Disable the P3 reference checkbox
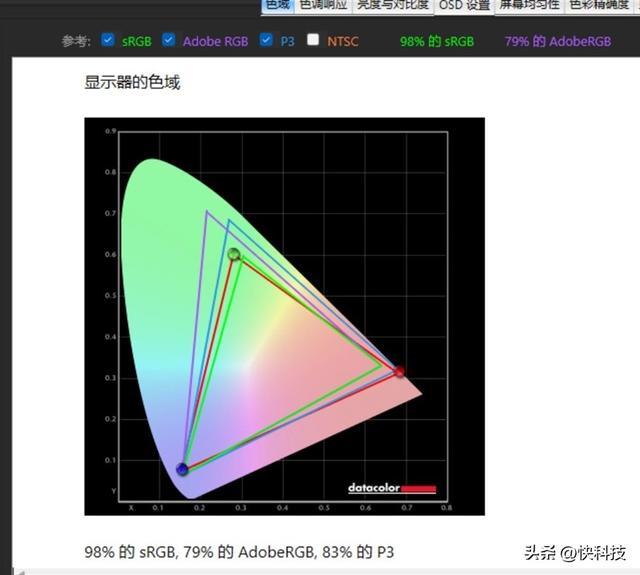Image resolution: width=640 pixels, height=575 pixels. (x=266, y=40)
